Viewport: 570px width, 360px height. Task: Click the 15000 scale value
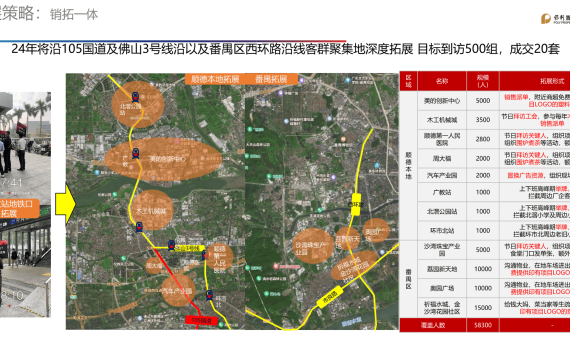[x=483, y=308]
